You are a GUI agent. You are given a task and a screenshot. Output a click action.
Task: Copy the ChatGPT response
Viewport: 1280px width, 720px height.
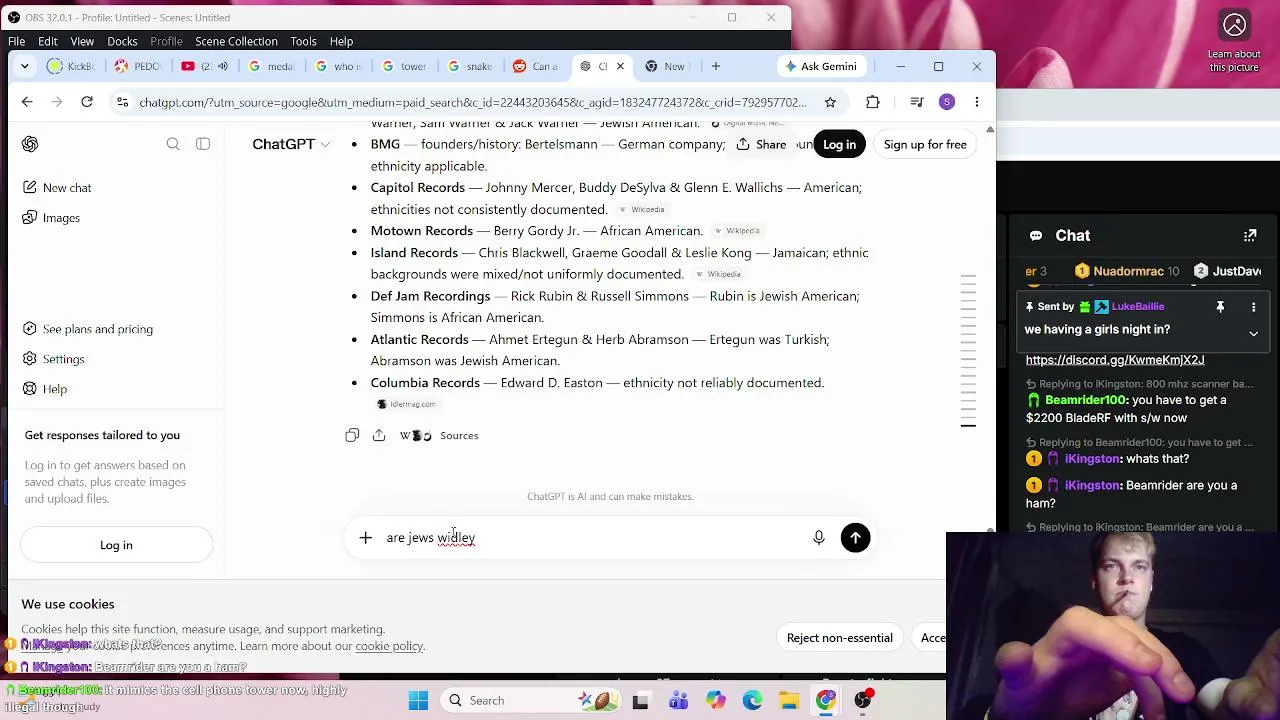click(x=352, y=435)
